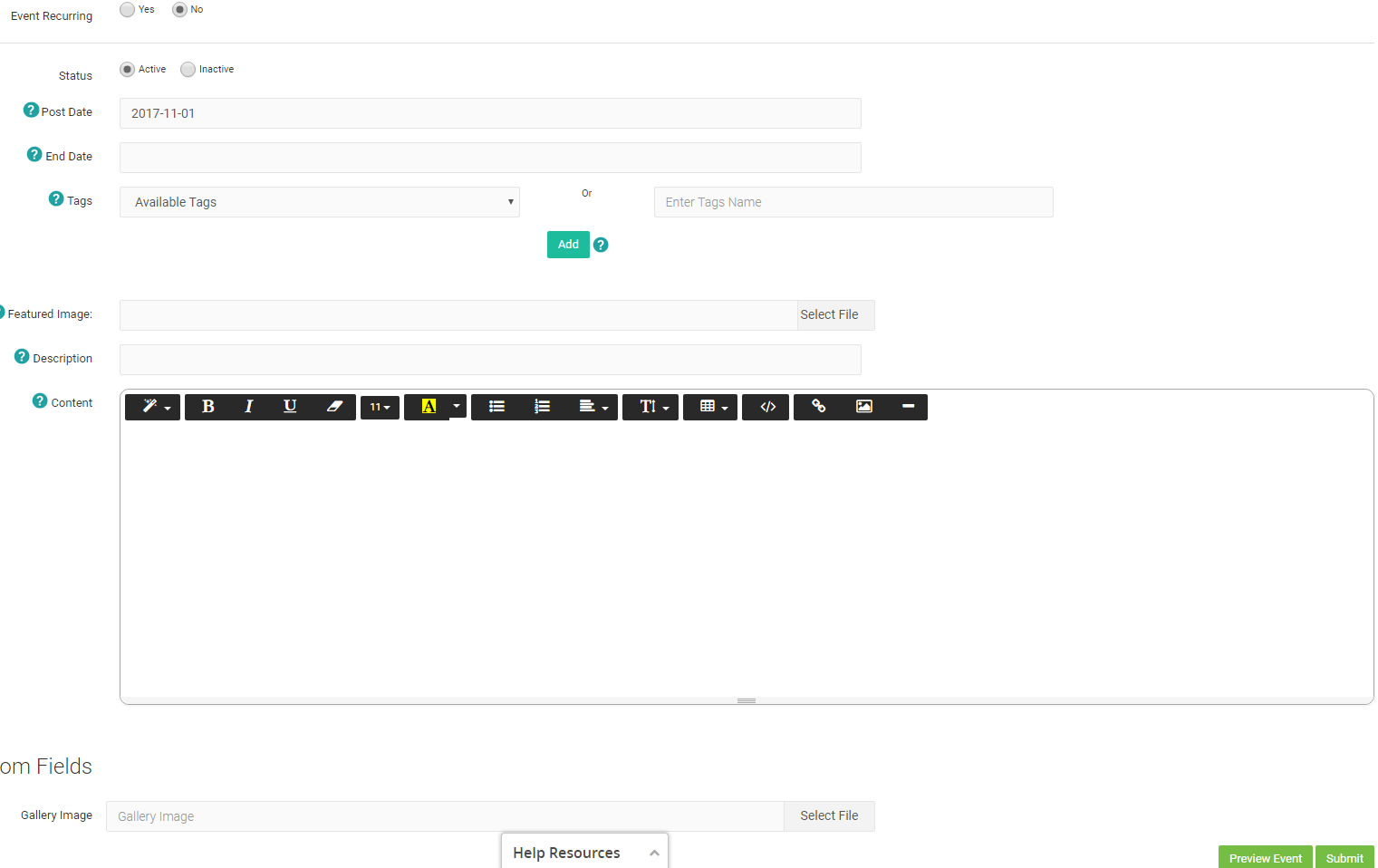Submit the event form

(1344, 857)
